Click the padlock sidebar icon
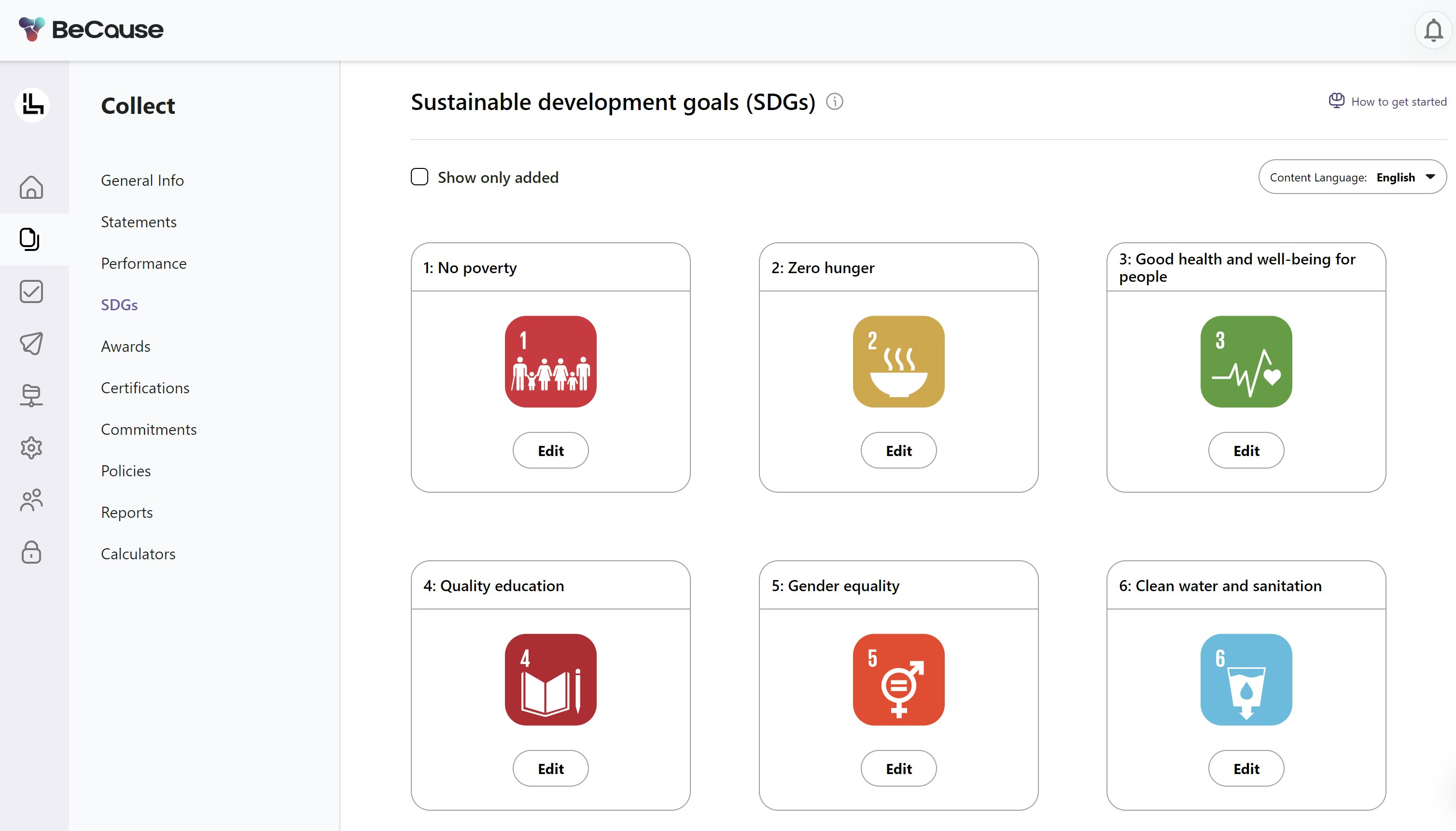 (x=31, y=552)
